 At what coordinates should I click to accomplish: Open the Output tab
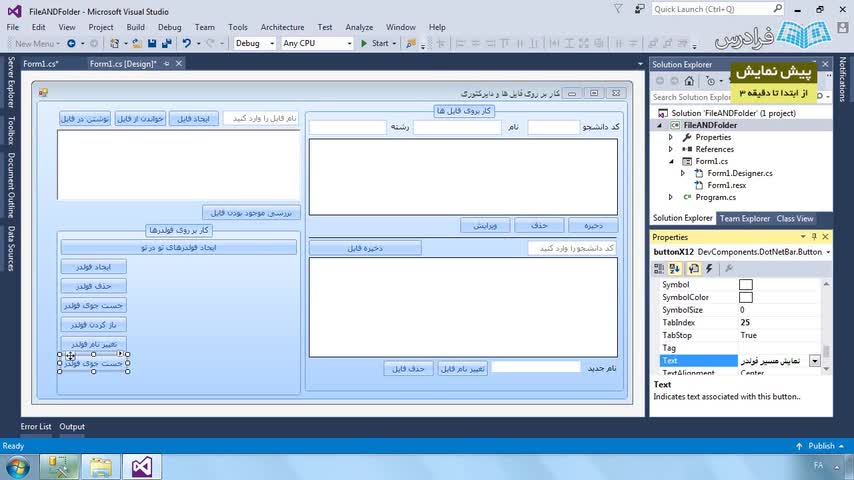click(x=72, y=427)
